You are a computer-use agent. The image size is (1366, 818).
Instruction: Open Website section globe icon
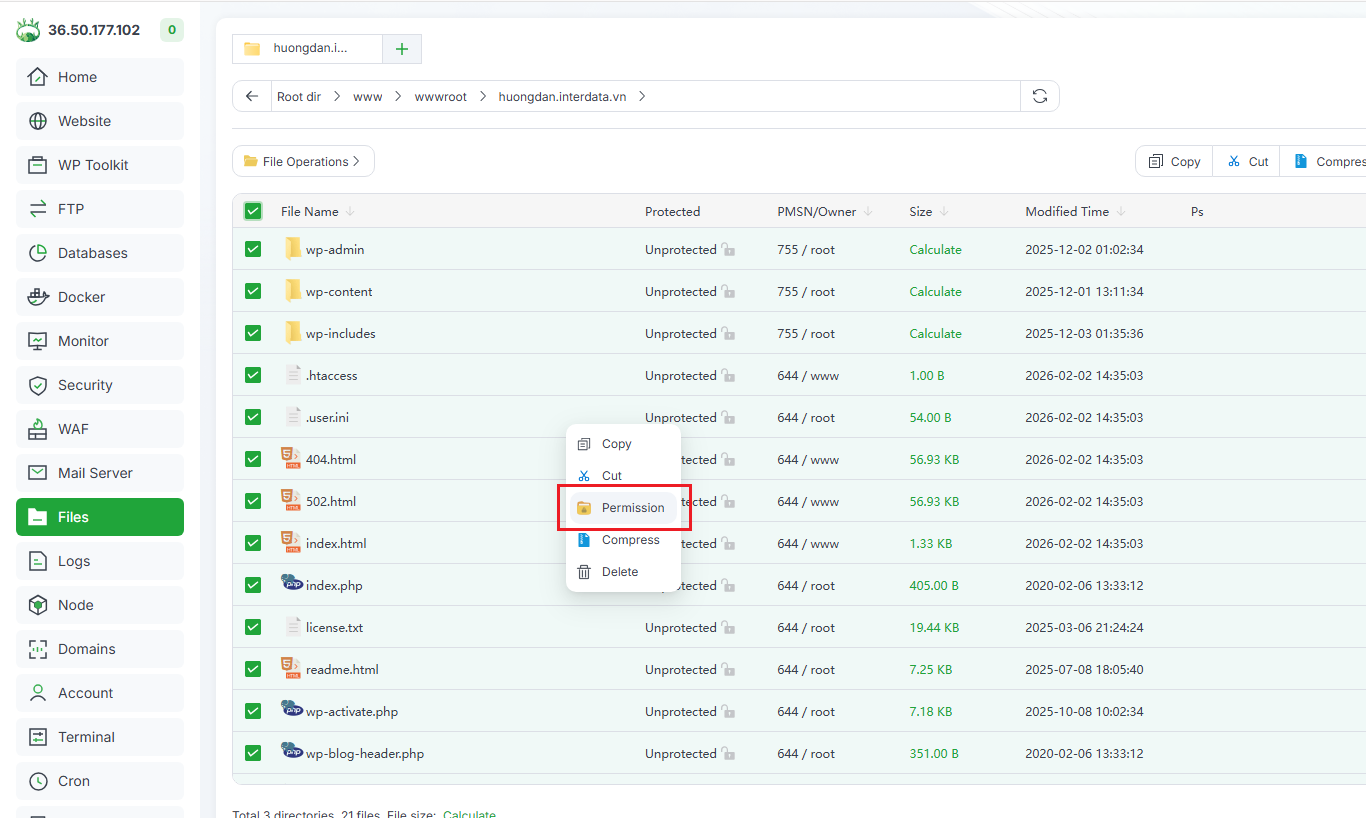38,121
